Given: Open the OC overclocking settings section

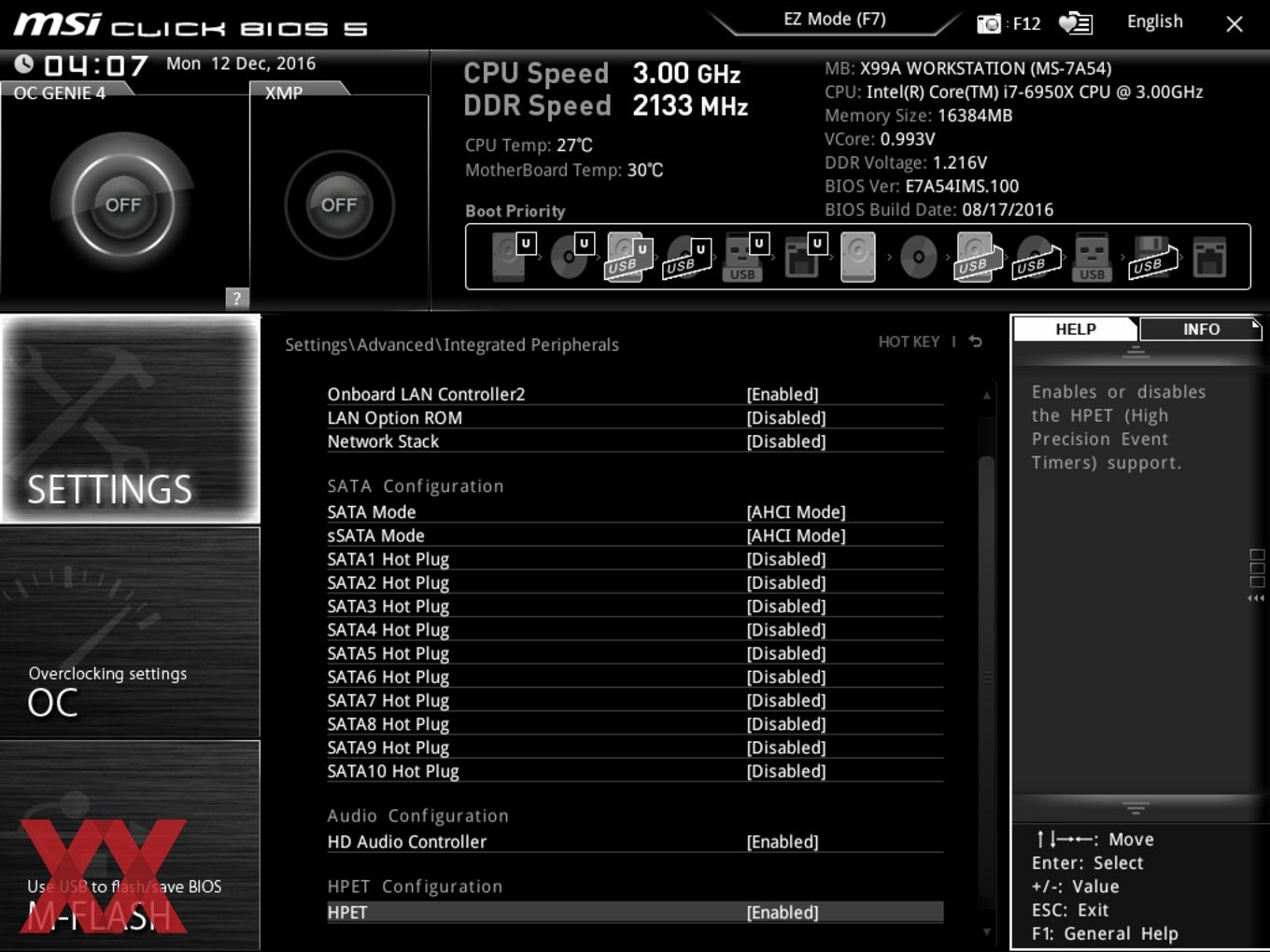Looking at the screenshot, I should tap(131, 633).
